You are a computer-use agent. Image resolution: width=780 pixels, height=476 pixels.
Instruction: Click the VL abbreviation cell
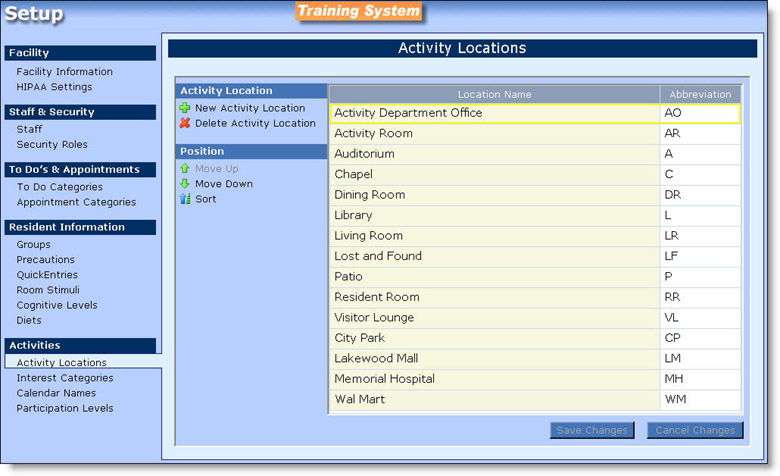[700, 317]
